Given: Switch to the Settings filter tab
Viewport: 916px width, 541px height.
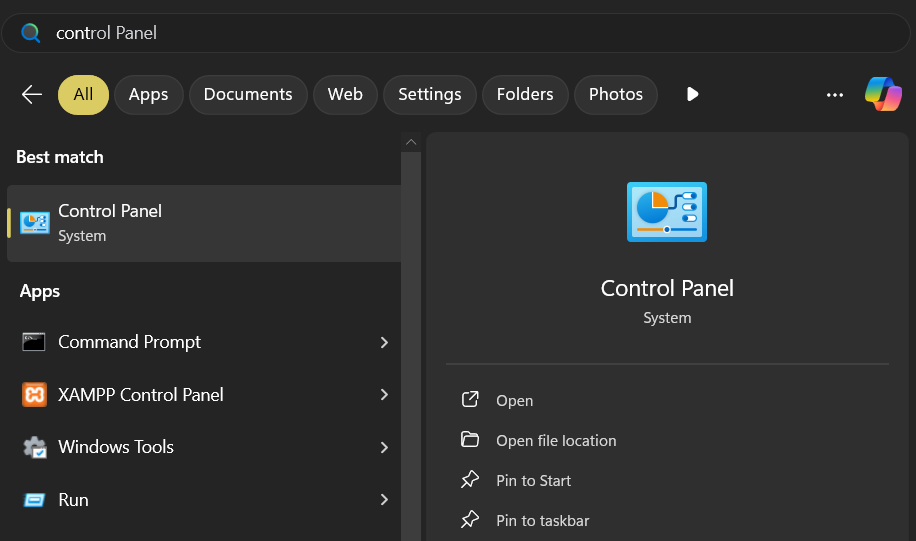Looking at the screenshot, I should pos(430,95).
